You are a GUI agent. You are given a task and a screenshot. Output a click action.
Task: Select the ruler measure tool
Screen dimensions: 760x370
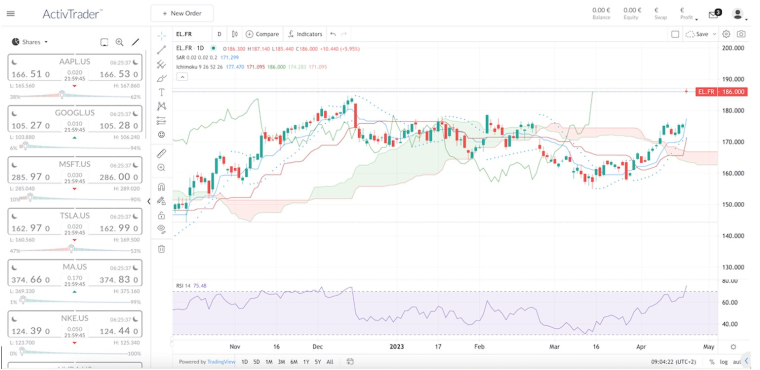(162, 154)
